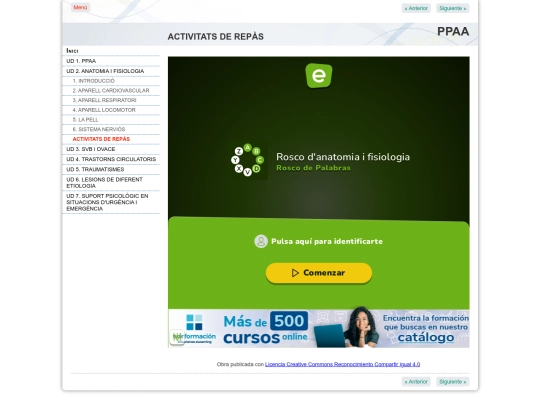The width and height of the screenshot is (540, 405).
Task: Click the blue squares formación logo in the banner
Action: tap(194, 322)
